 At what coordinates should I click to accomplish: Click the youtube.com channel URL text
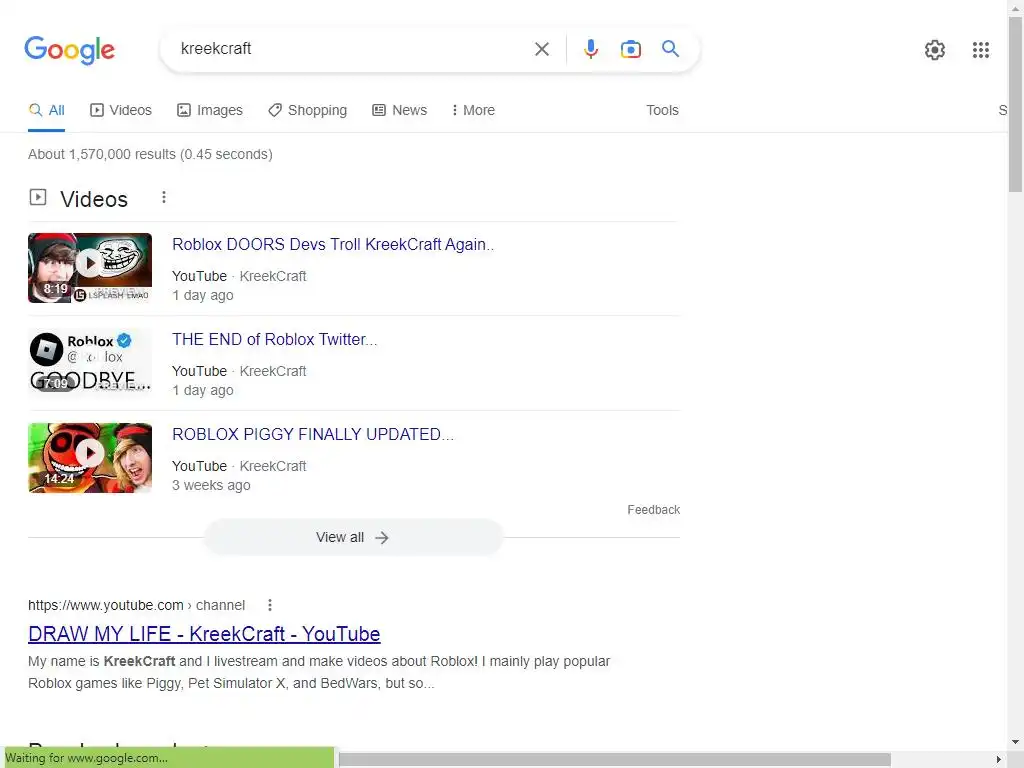[x=136, y=605]
